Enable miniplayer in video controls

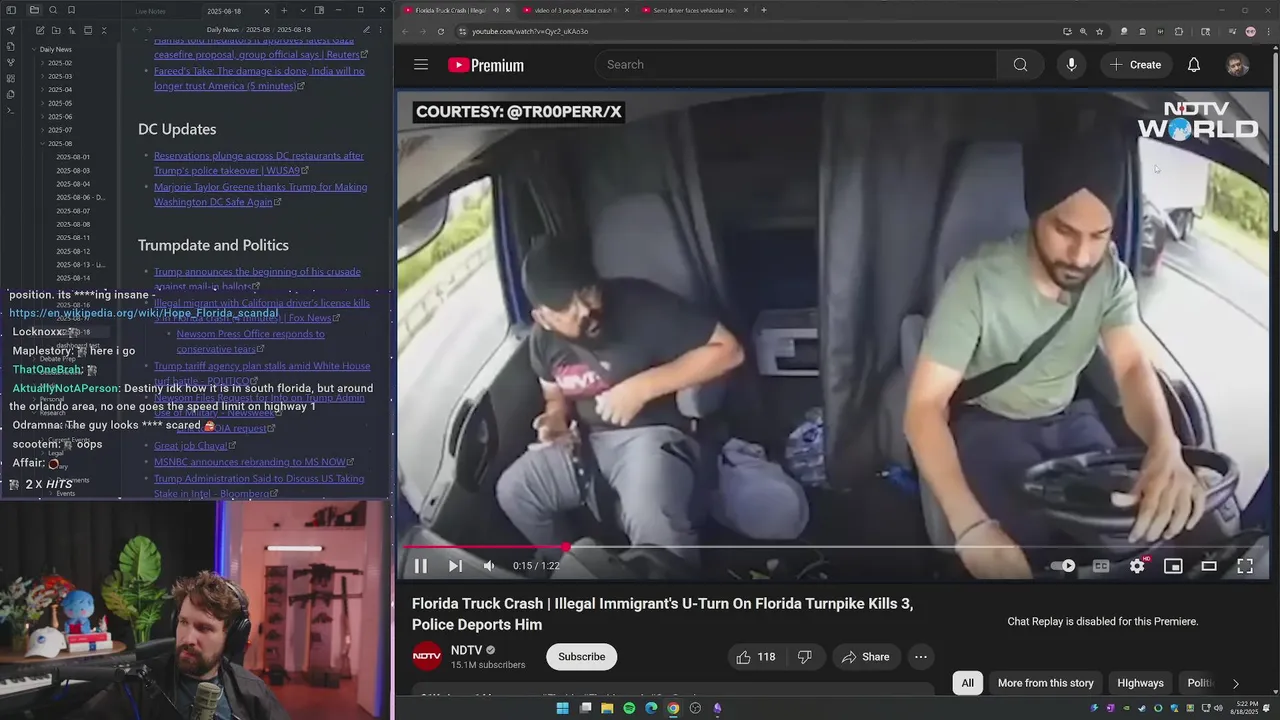(1173, 566)
